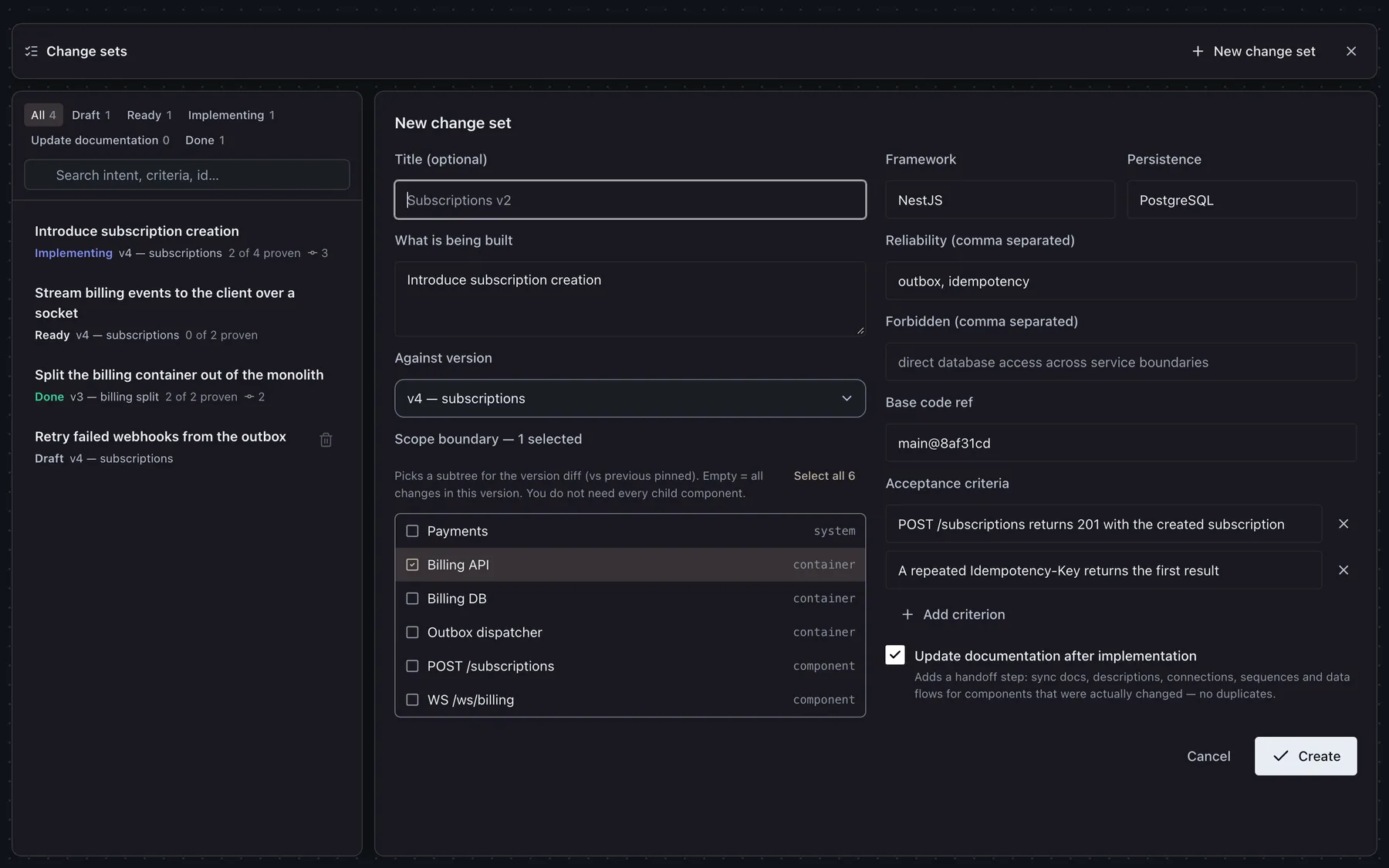
Task: Check the Outbox dispatcher container
Action: [x=413, y=633]
